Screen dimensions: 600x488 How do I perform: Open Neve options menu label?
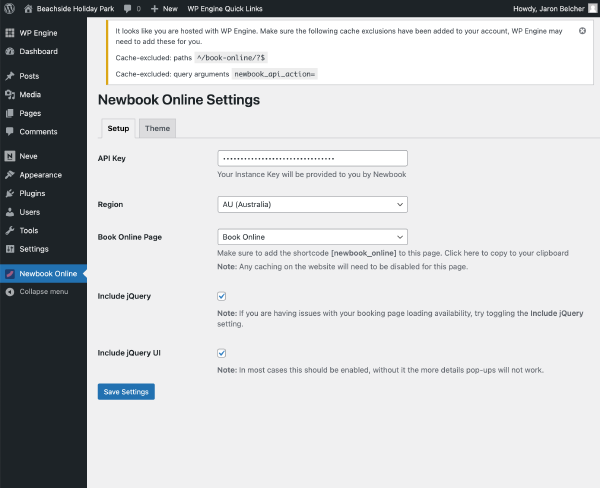tap(28, 156)
